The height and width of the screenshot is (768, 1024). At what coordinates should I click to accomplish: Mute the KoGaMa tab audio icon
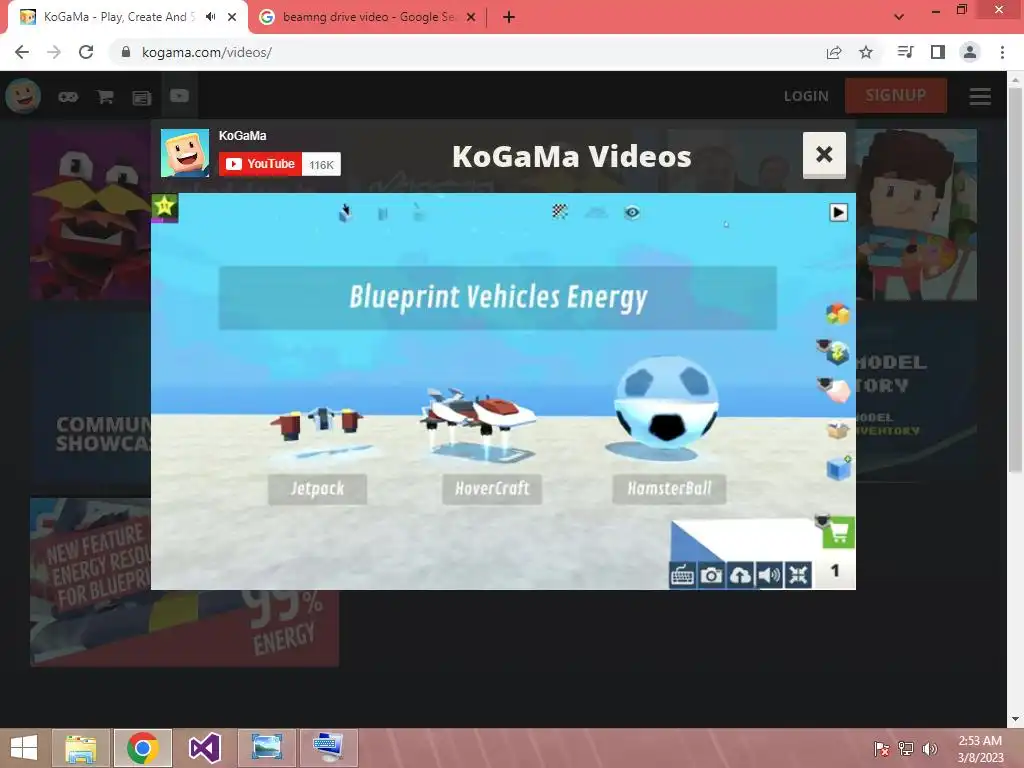[x=210, y=17]
